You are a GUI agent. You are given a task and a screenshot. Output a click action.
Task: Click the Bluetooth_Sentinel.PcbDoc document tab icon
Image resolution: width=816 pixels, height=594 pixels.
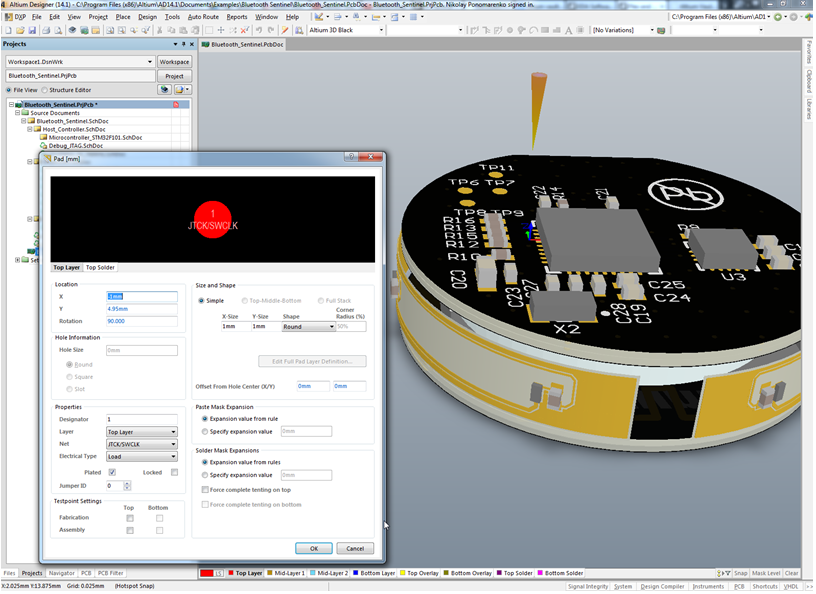point(205,45)
